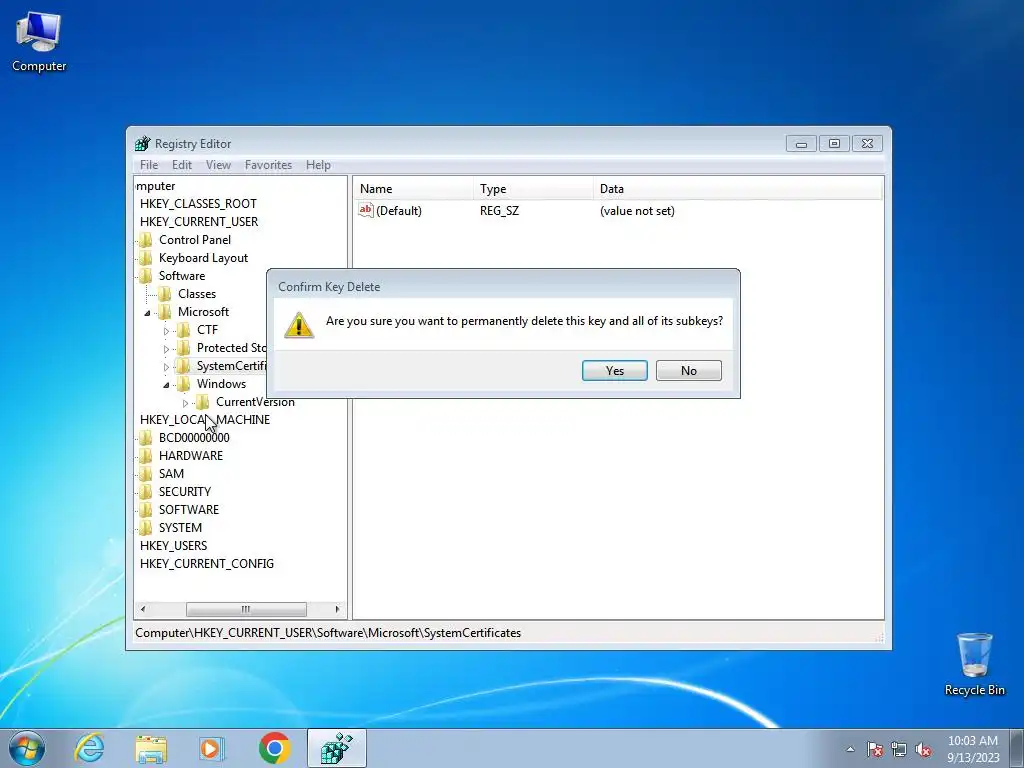Click the tree scrollbar left arrow
Screen dimensions: 1024x768
click(x=143, y=609)
